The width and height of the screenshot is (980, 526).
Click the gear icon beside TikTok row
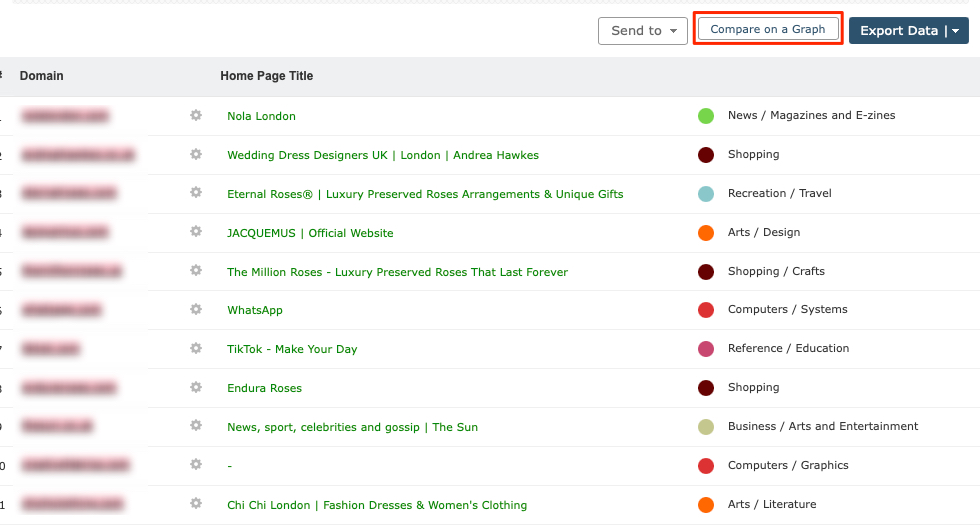tap(196, 349)
